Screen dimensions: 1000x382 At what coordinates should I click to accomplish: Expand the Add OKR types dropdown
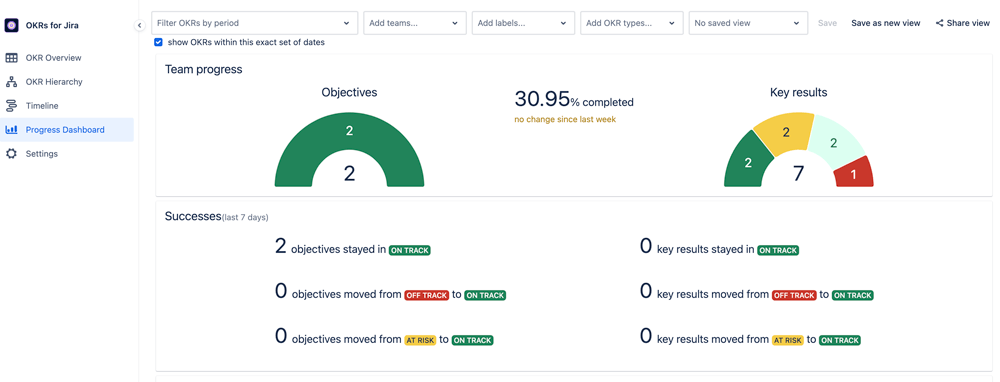(x=631, y=23)
